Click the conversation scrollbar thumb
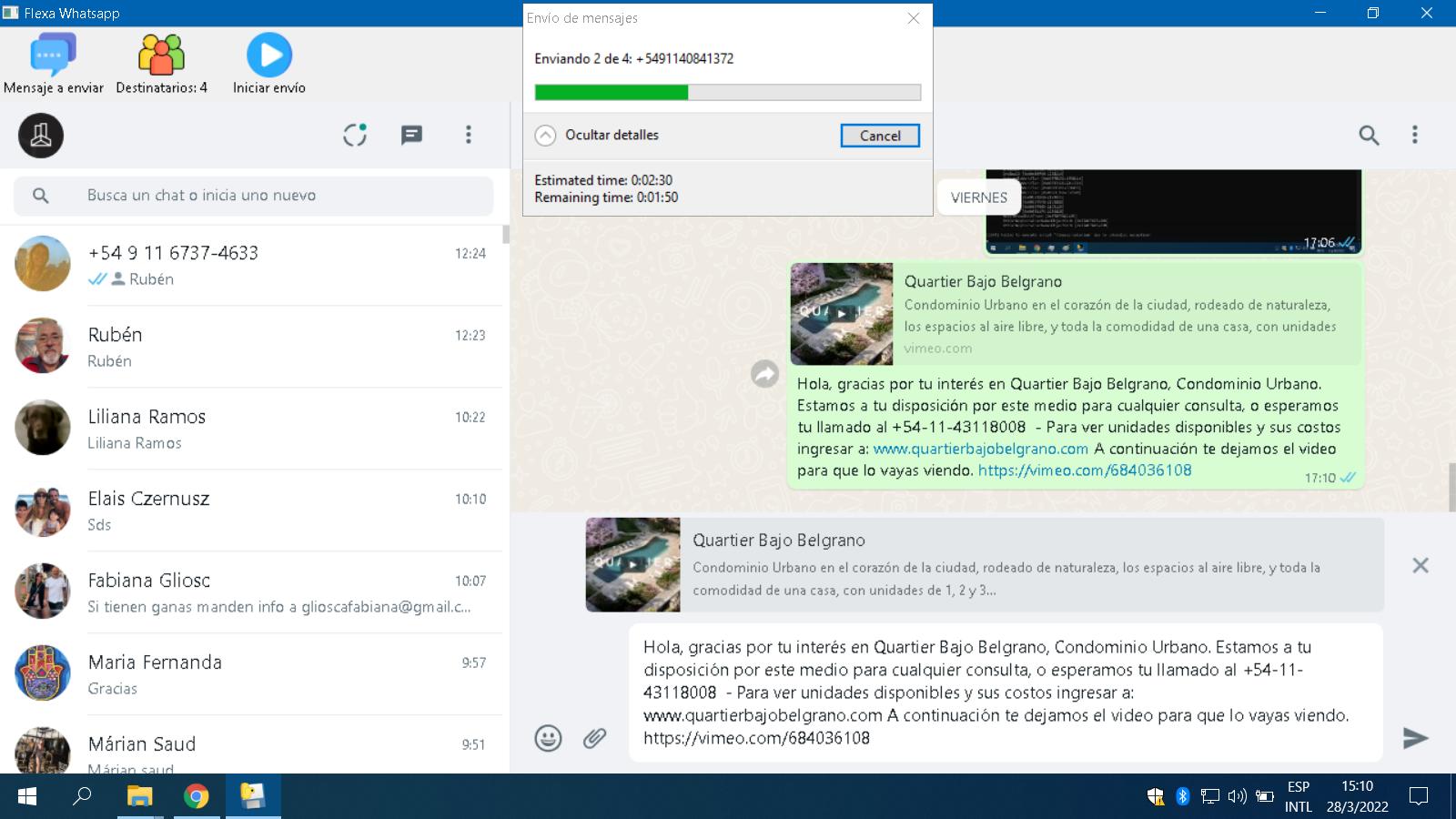Viewport: 1456px width, 819px height. 1451,488
